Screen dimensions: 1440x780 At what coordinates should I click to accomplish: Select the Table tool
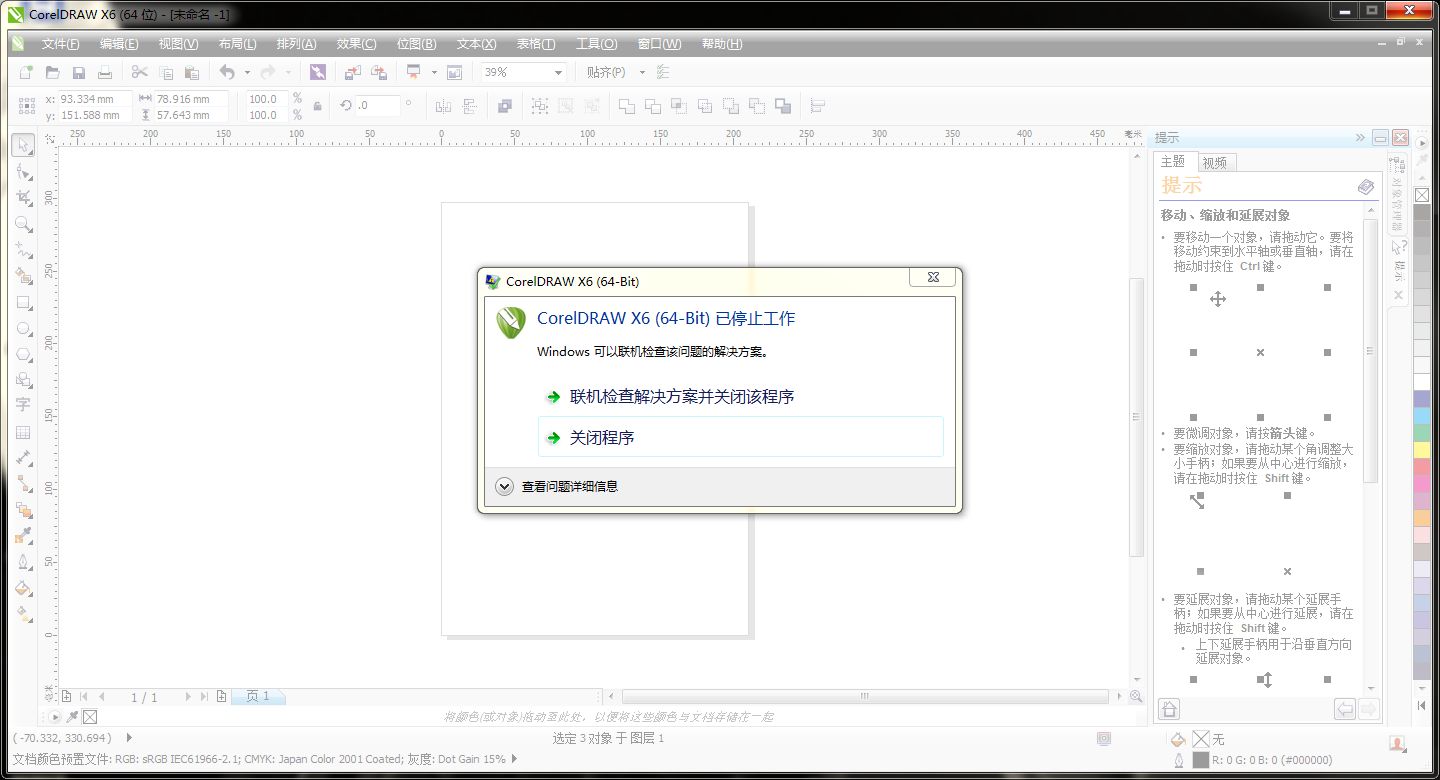click(23, 432)
